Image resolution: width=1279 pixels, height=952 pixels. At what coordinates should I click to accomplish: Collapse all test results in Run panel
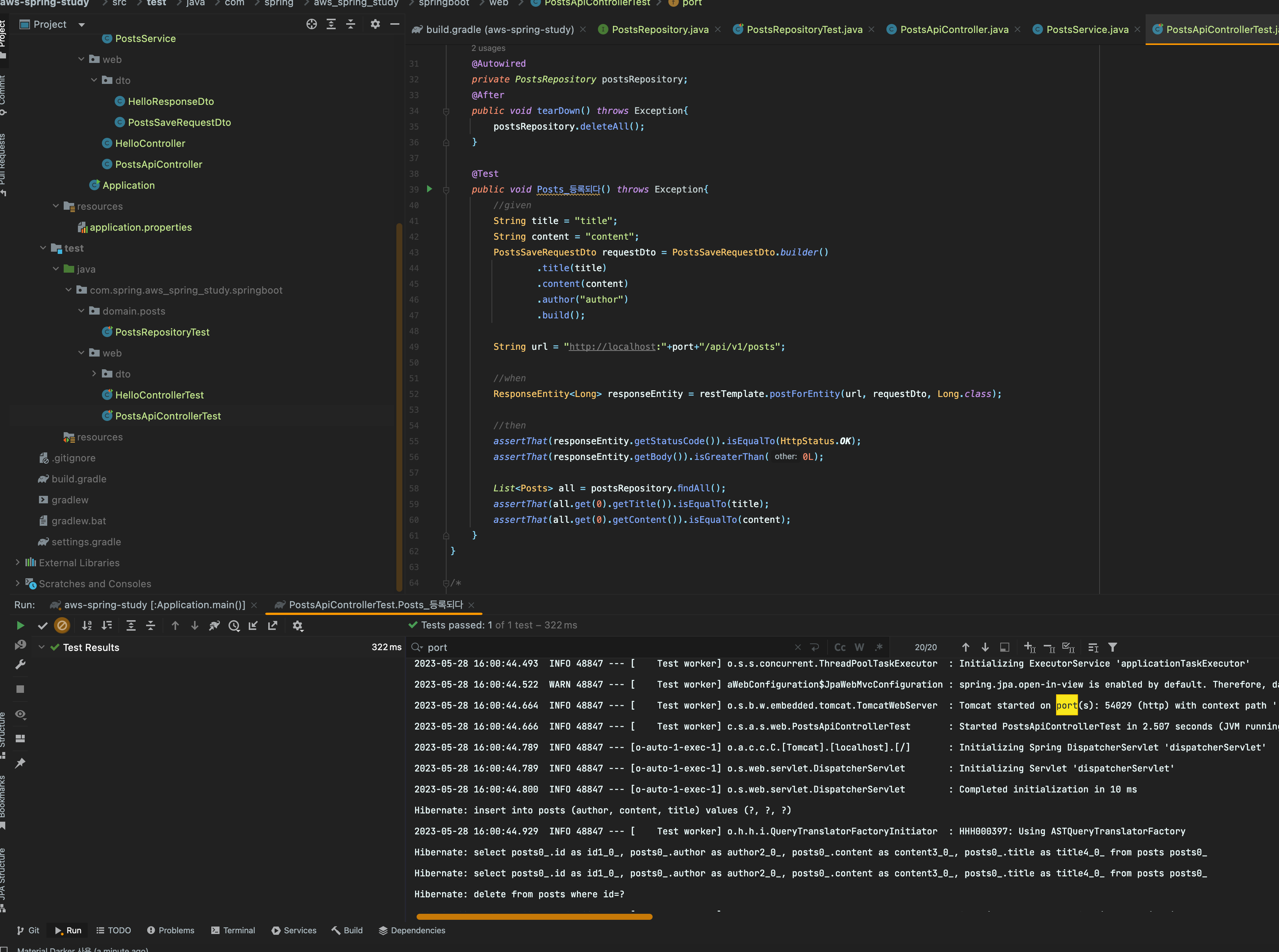(151, 625)
